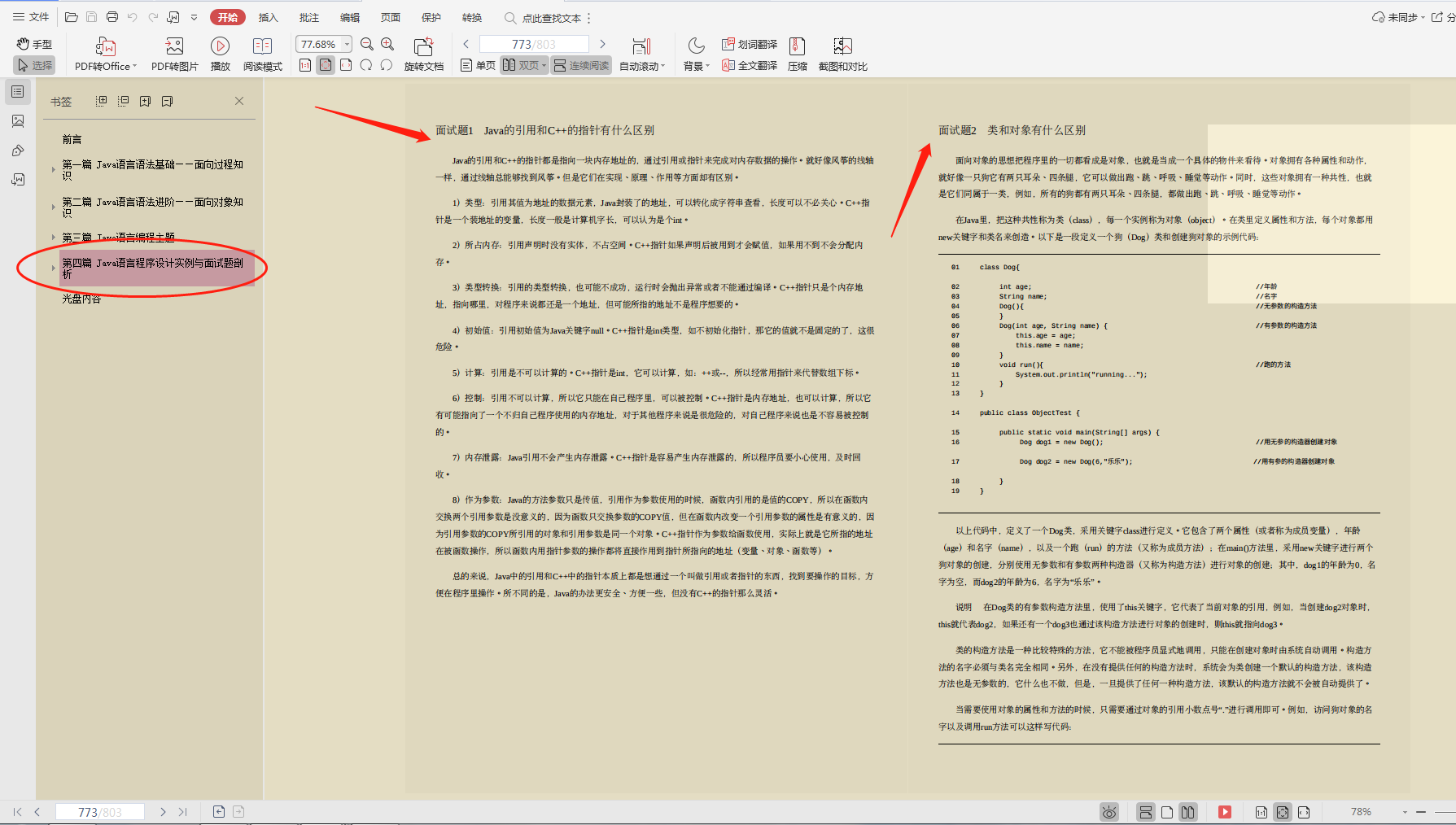Viewport: 1456px width, 825px height.
Task: Click the rotate clockwise icon
Action: [387, 65]
